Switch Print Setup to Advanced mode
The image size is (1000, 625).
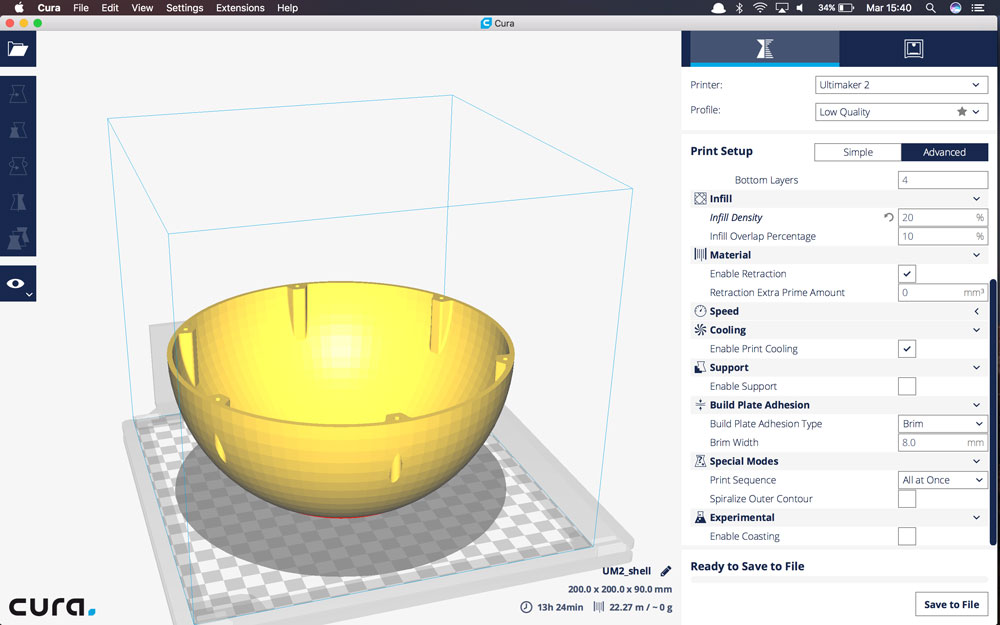click(x=945, y=152)
